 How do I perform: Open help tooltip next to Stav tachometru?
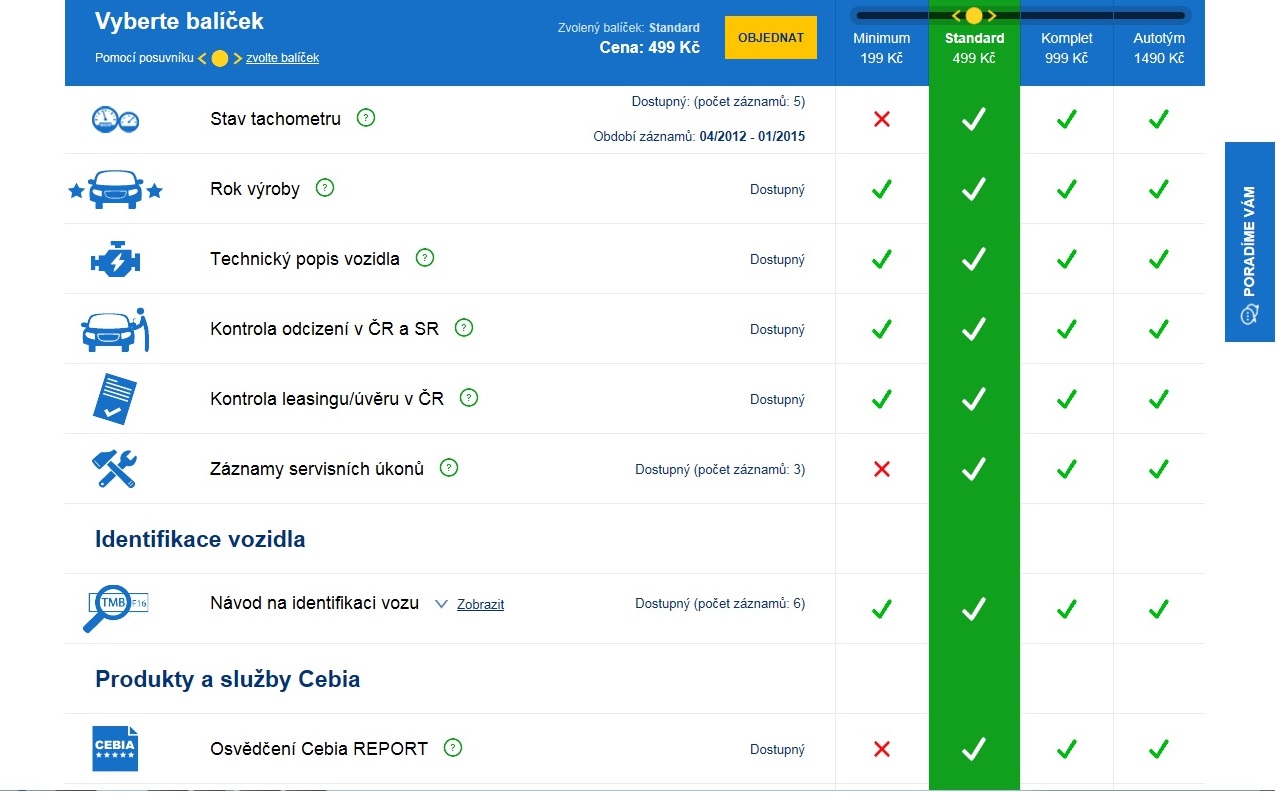366,118
